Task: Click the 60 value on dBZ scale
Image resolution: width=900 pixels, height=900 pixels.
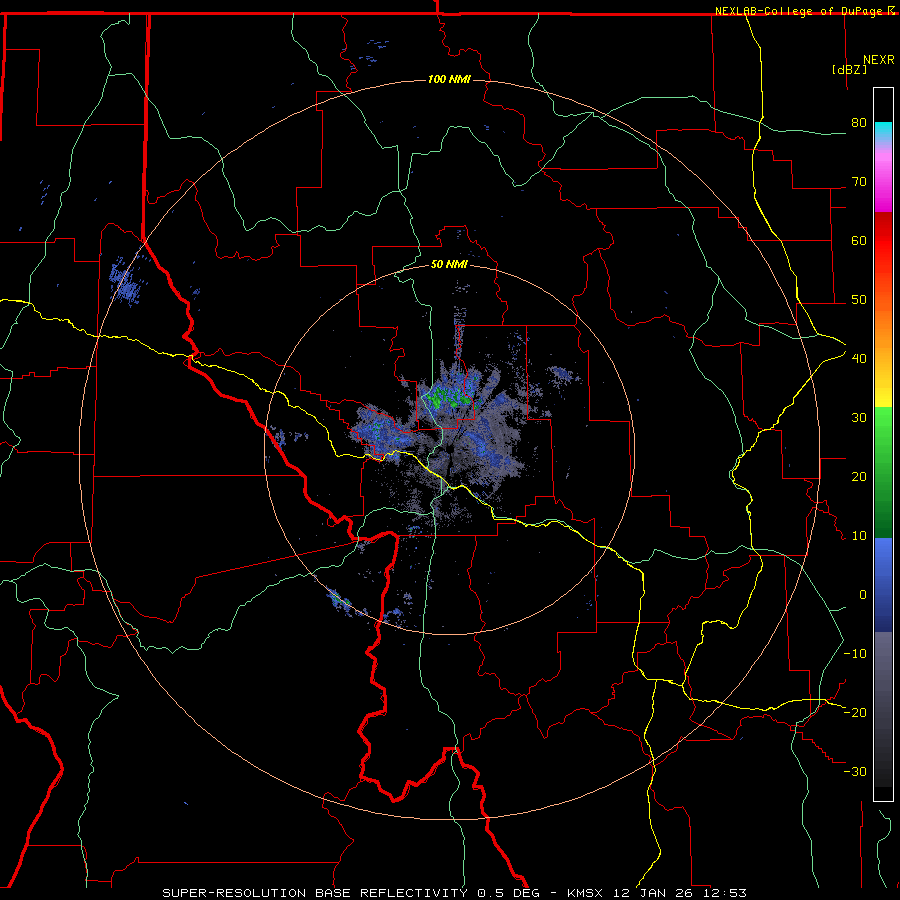Action: tap(859, 240)
